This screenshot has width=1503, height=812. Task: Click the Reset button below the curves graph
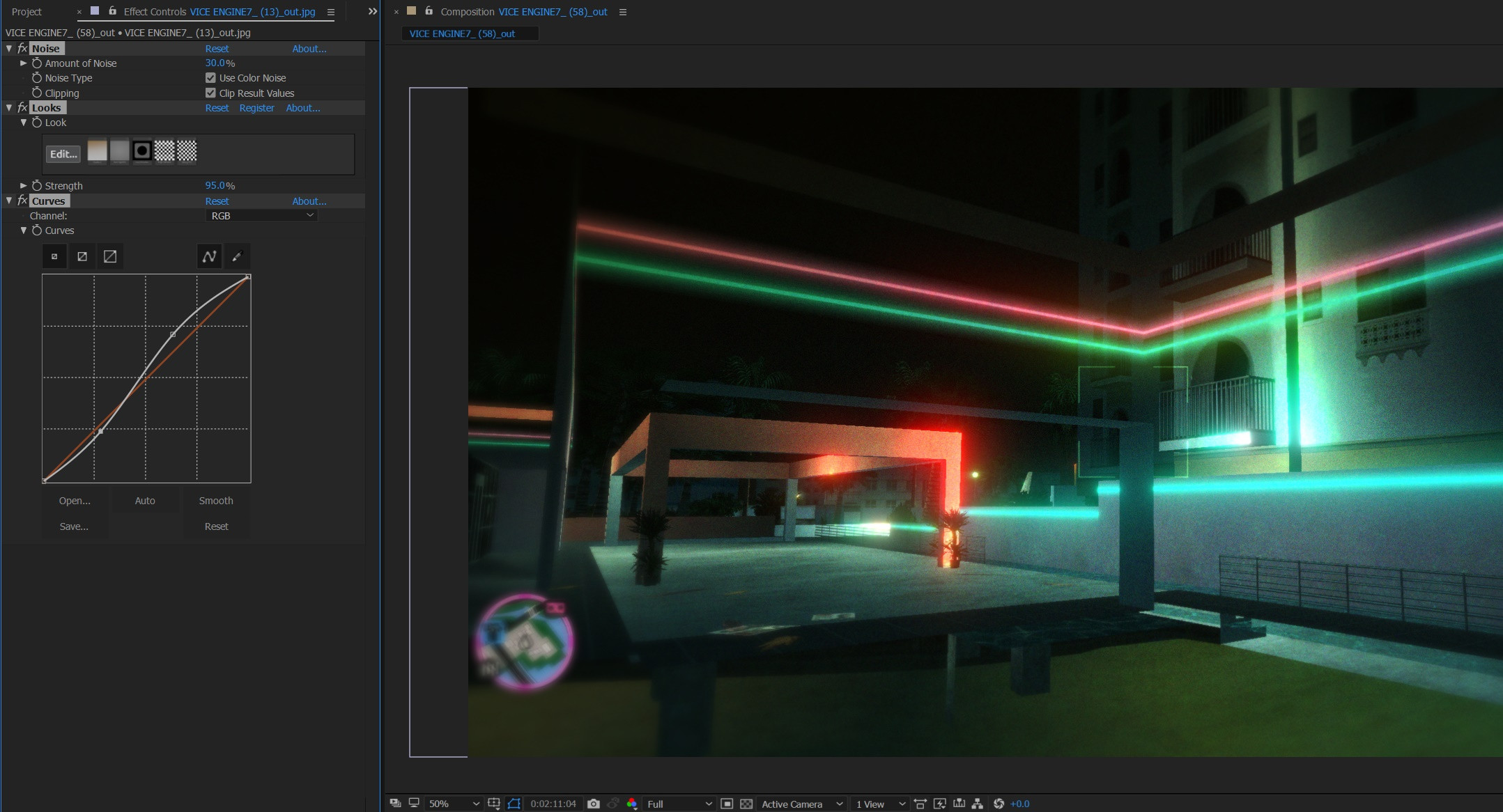pos(216,526)
